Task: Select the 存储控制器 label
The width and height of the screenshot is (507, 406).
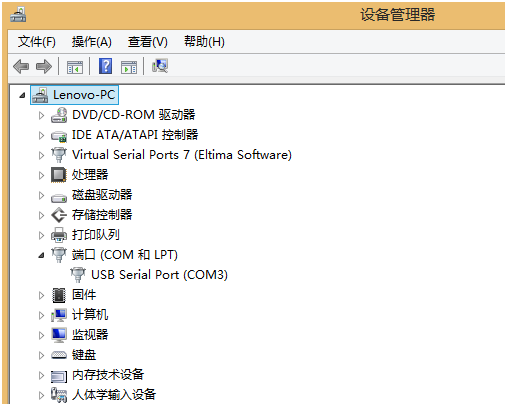Action: click(x=102, y=215)
